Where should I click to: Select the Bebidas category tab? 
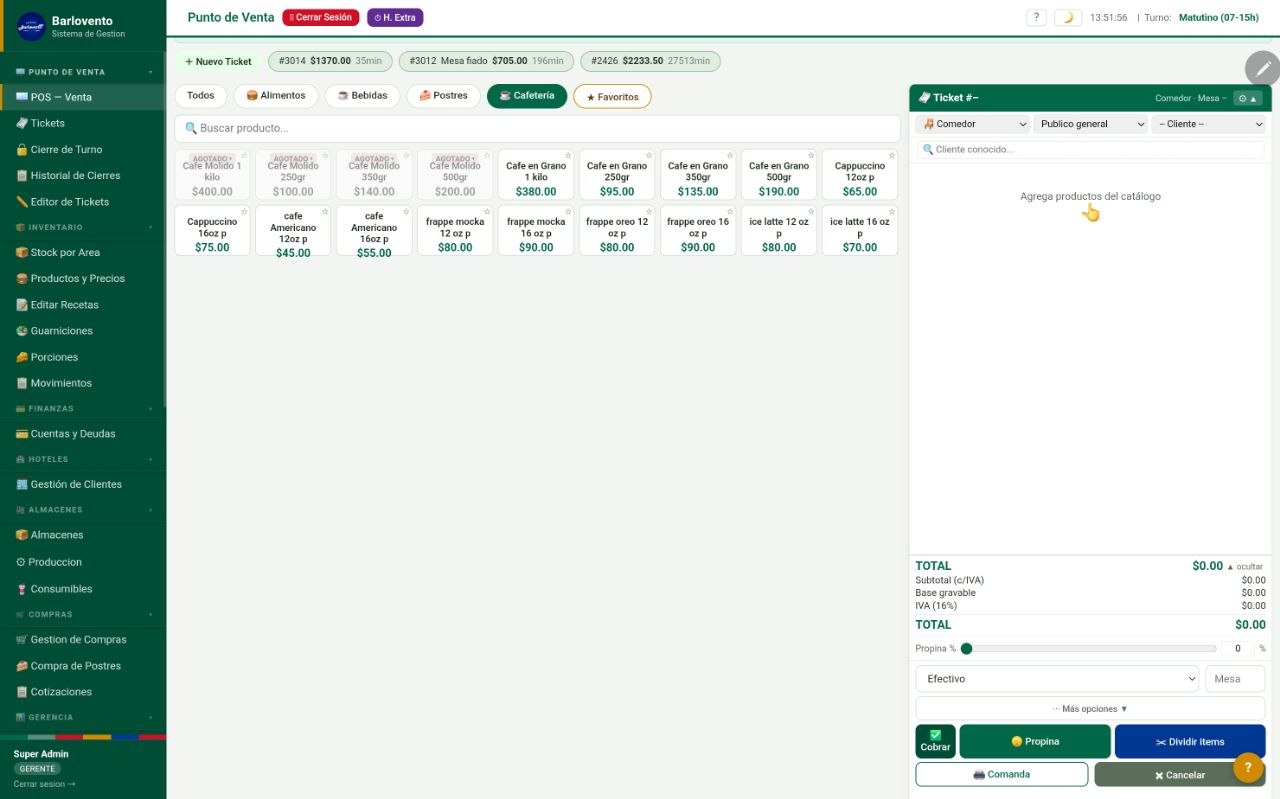pyautogui.click(x=362, y=96)
